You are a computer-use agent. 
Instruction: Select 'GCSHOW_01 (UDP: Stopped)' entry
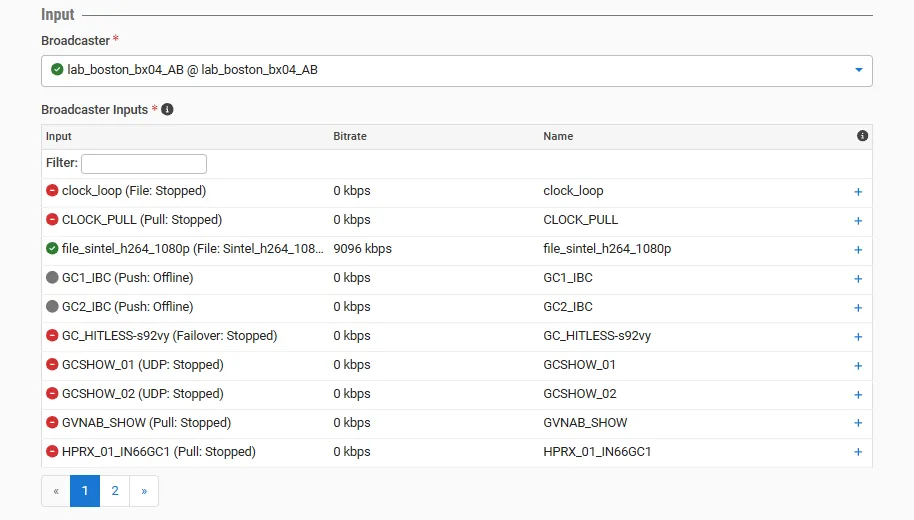coord(143,365)
